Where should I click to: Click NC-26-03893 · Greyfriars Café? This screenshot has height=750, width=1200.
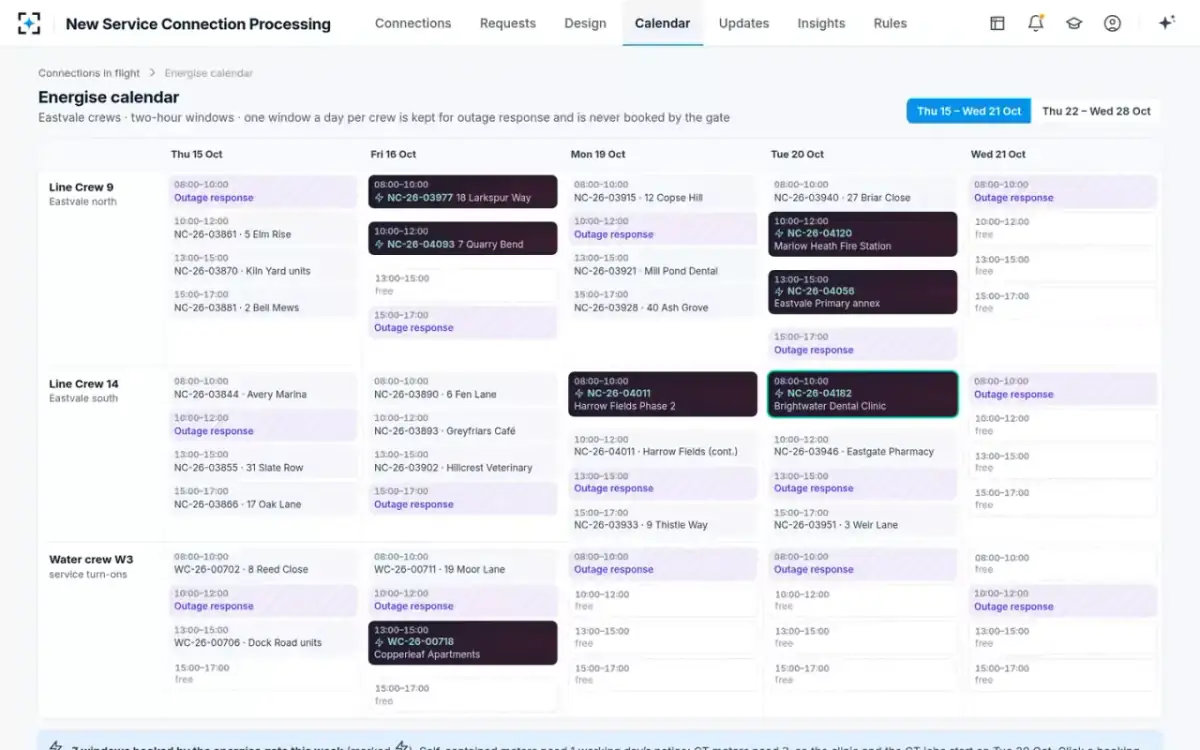pos(463,425)
